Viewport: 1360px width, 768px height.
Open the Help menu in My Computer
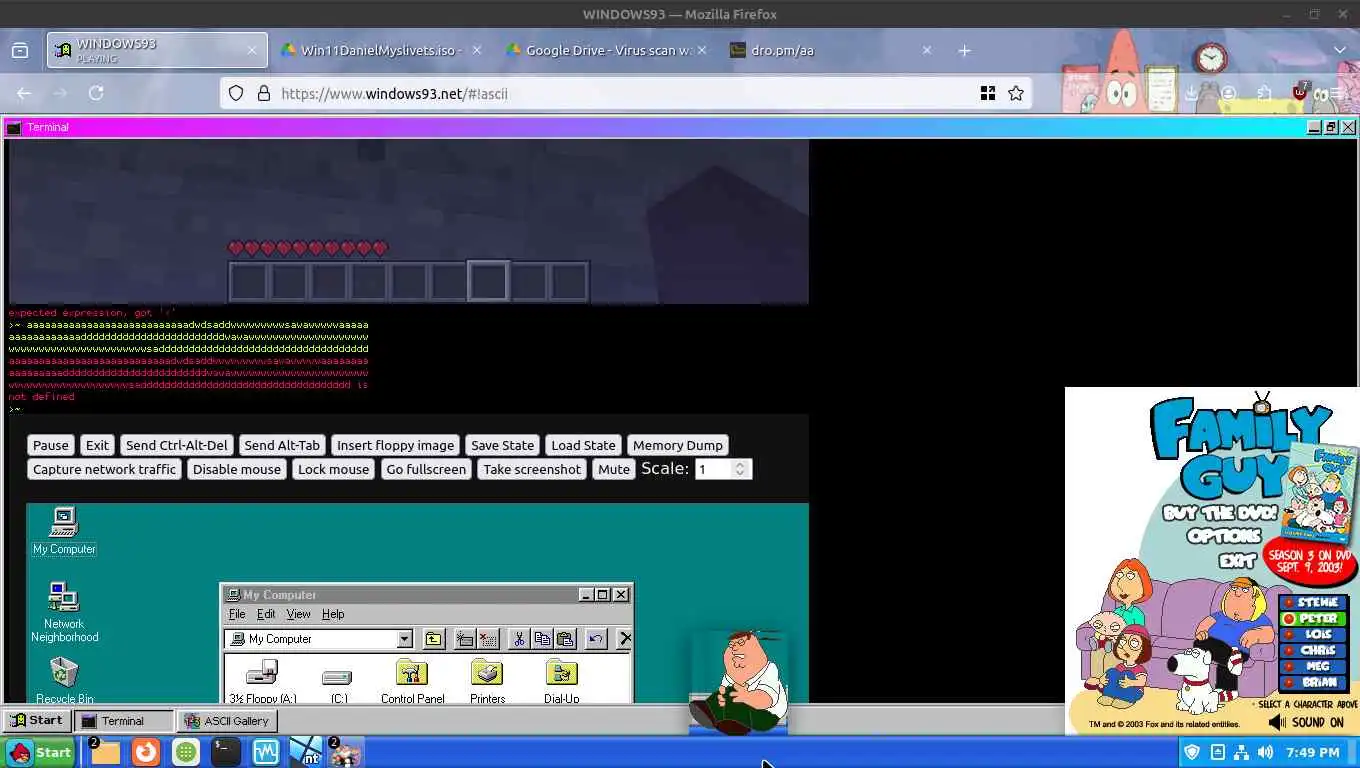pos(333,614)
